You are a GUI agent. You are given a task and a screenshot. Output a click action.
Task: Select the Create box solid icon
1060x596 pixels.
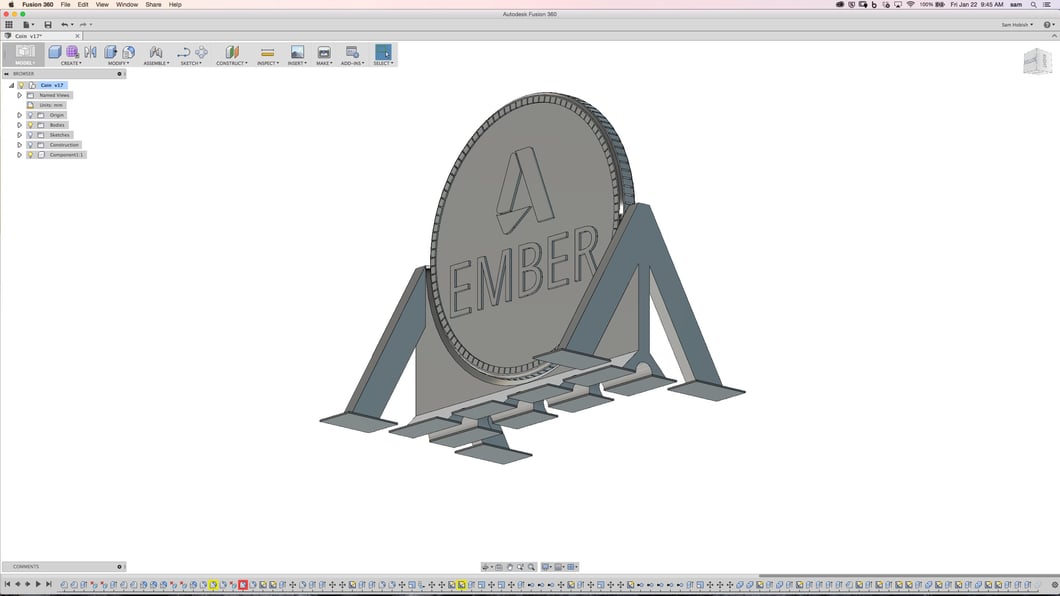(55, 52)
